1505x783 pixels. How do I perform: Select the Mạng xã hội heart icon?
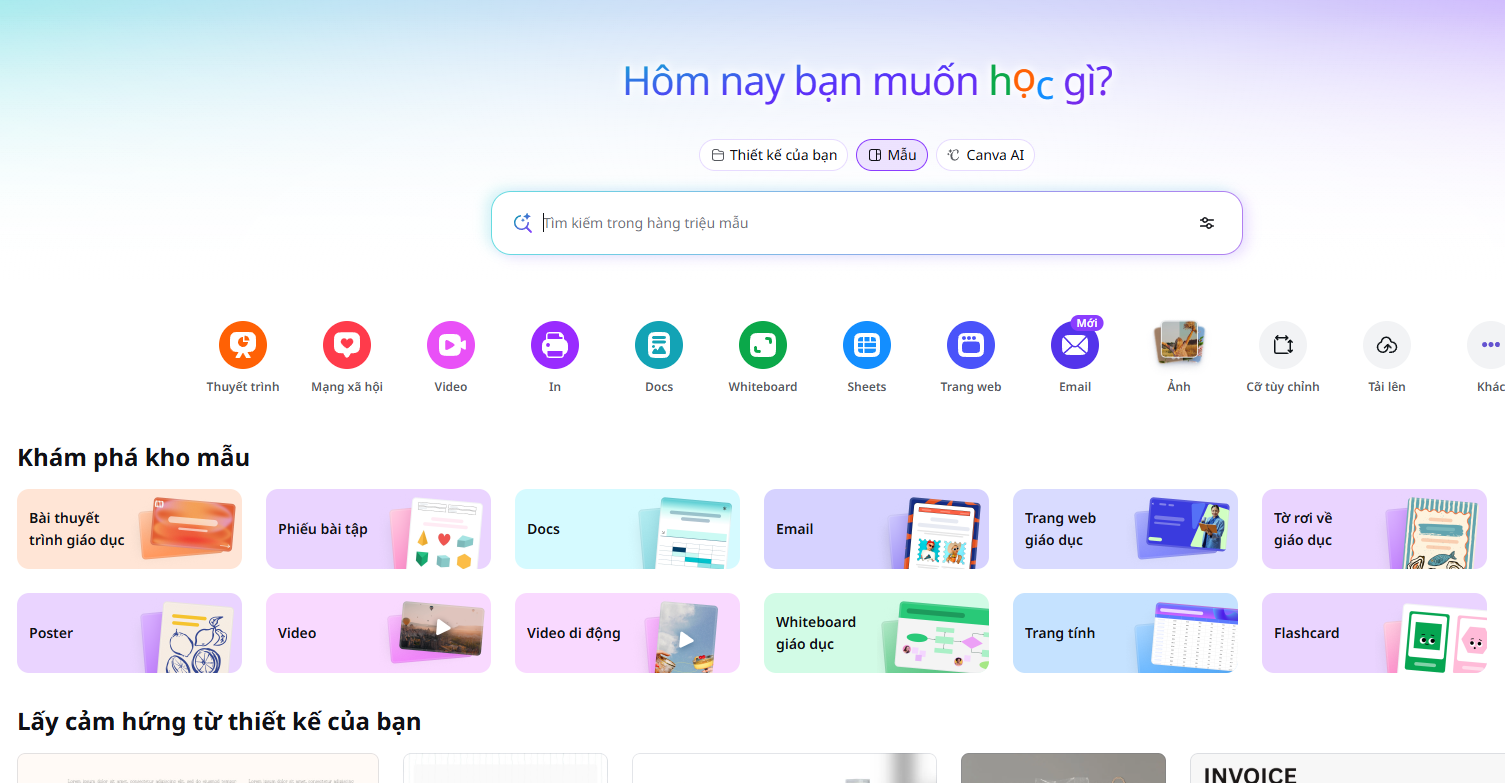[x=347, y=345]
